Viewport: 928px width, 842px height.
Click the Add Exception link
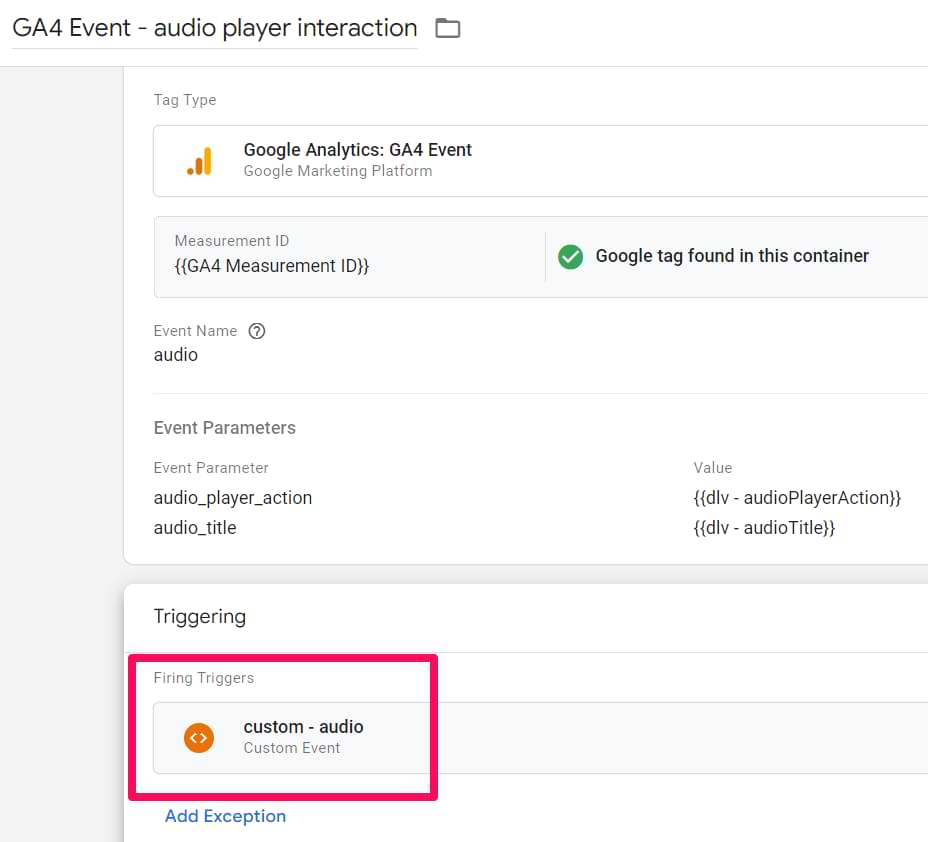[x=225, y=816]
